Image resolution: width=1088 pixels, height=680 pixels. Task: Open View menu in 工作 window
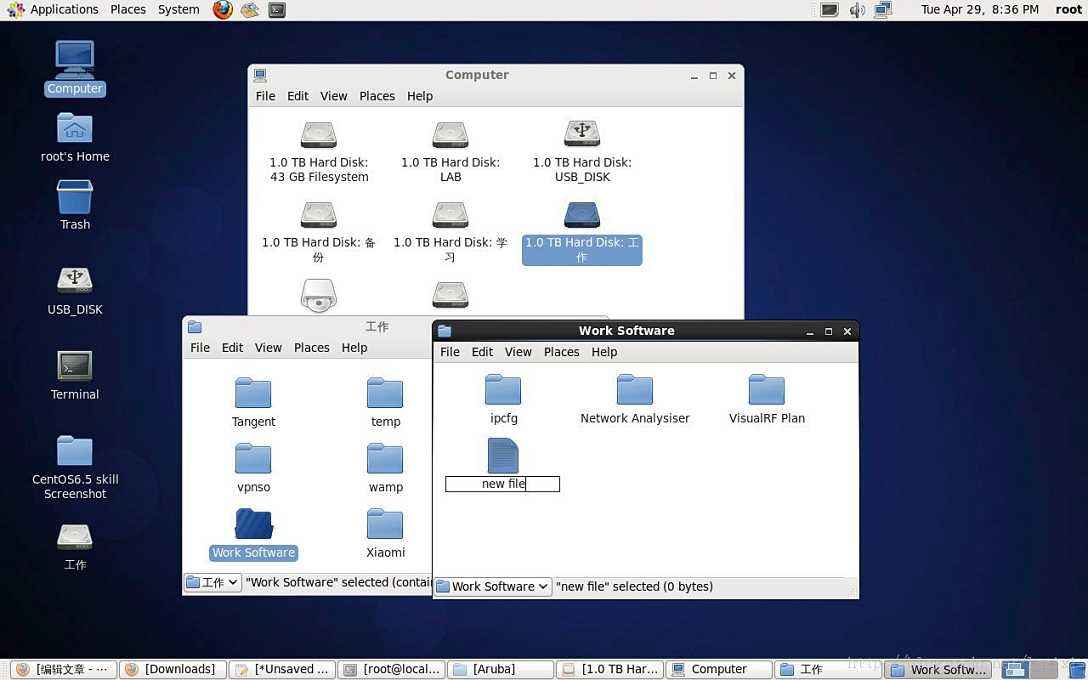[x=268, y=348]
